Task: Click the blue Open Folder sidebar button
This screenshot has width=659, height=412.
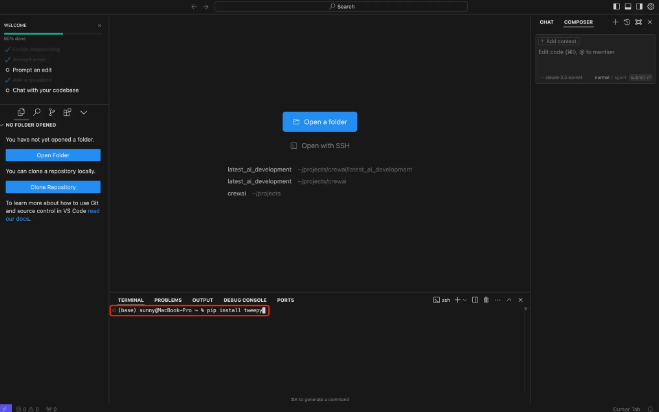Action: pyautogui.click(x=53, y=156)
